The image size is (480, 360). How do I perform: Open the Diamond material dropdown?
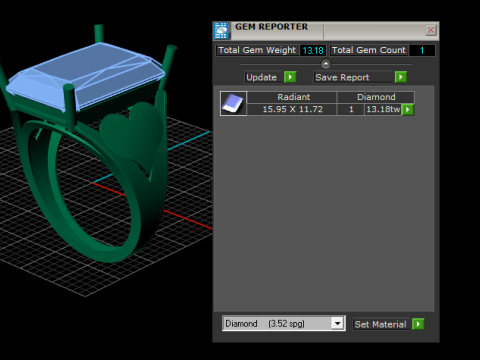337,323
